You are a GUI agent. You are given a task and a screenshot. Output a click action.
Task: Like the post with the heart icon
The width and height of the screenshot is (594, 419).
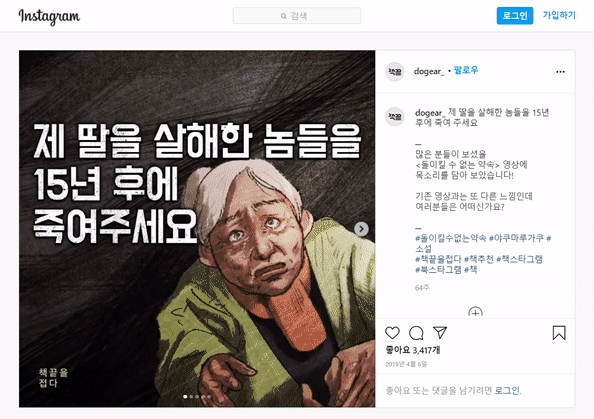tap(392, 333)
